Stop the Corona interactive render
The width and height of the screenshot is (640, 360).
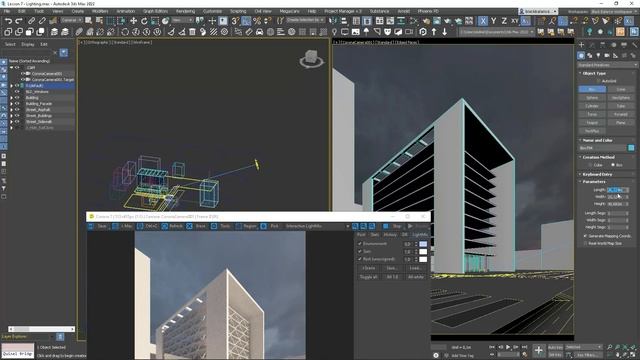(393, 226)
